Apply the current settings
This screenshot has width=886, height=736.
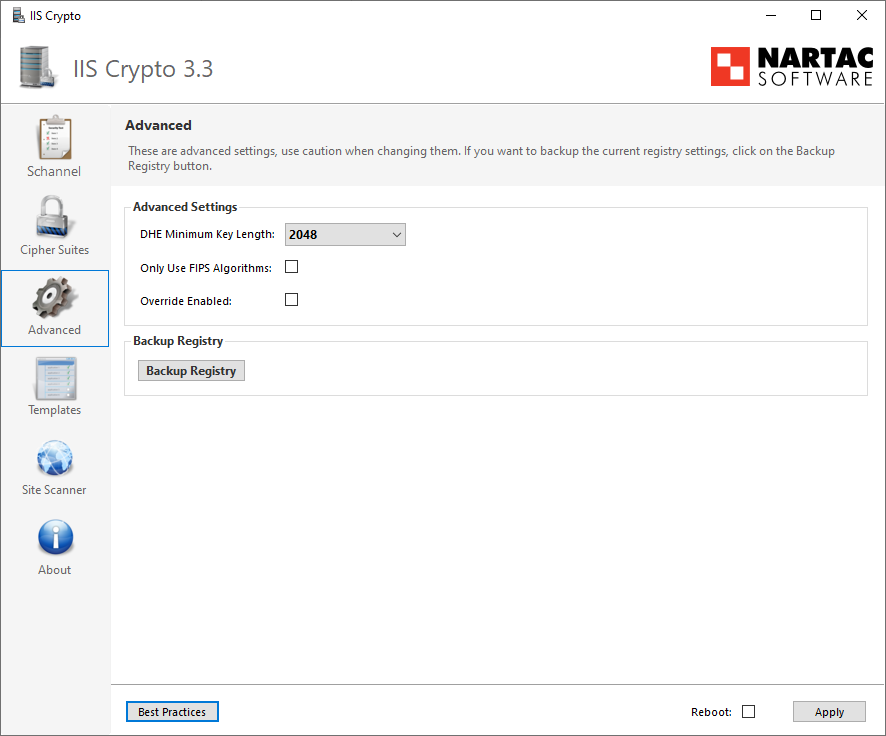coord(829,712)
